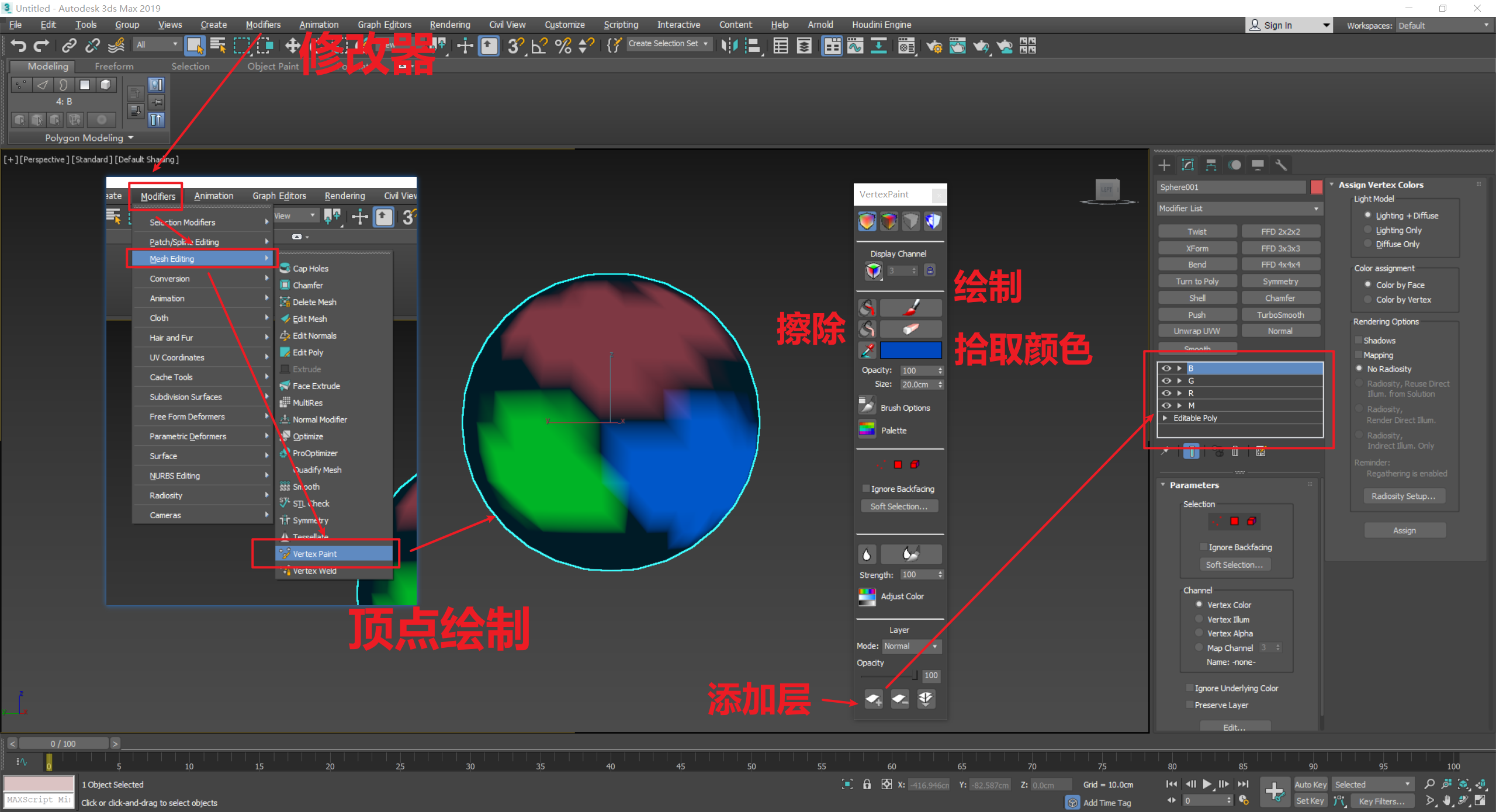The height and width of the screenshot is (812, 1496).
Task: Enable the Shadows rendering option
Action: (1359, 339)
